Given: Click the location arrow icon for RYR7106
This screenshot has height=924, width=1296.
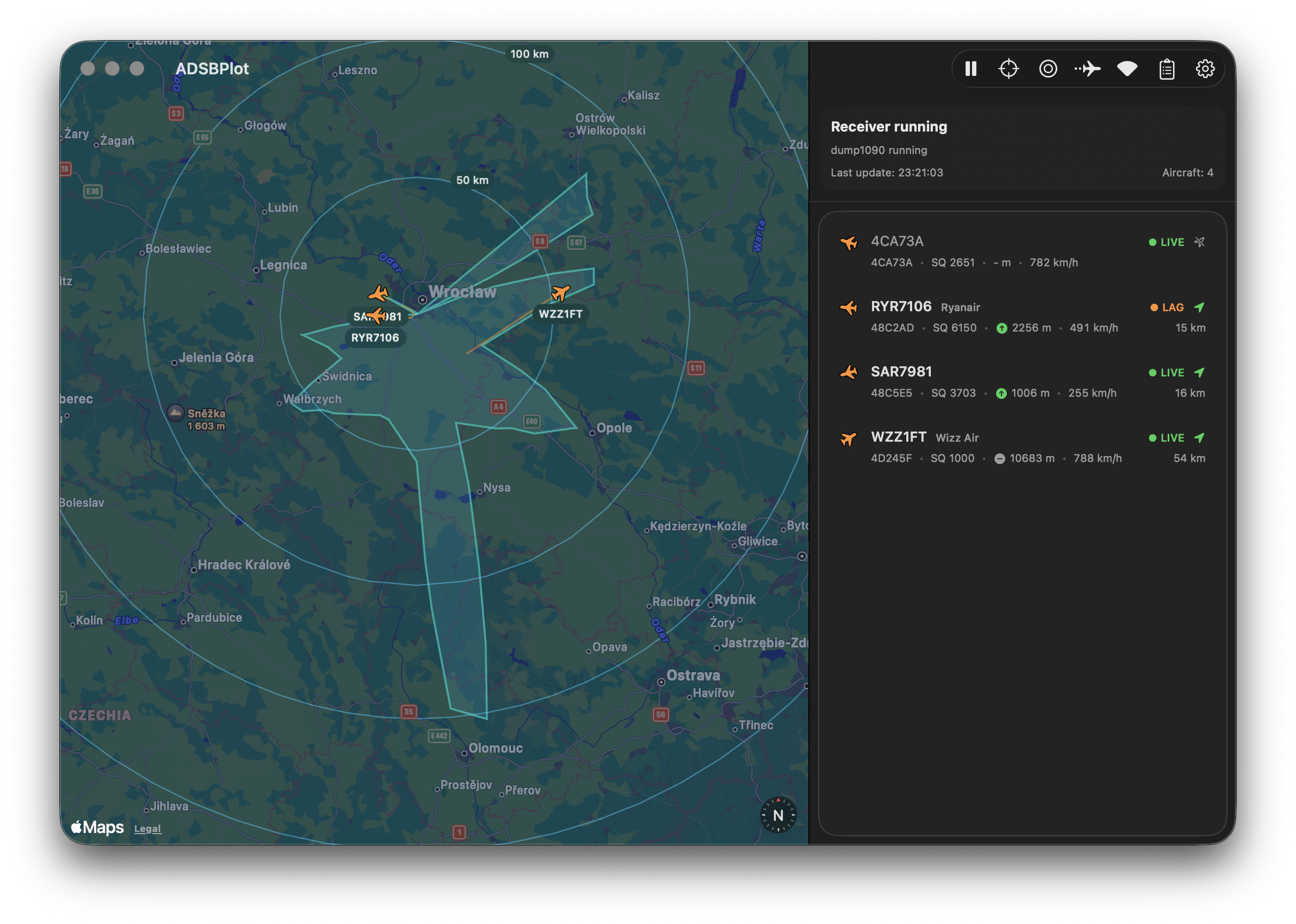Looking at the screenshot, I should coord(1199,307).
